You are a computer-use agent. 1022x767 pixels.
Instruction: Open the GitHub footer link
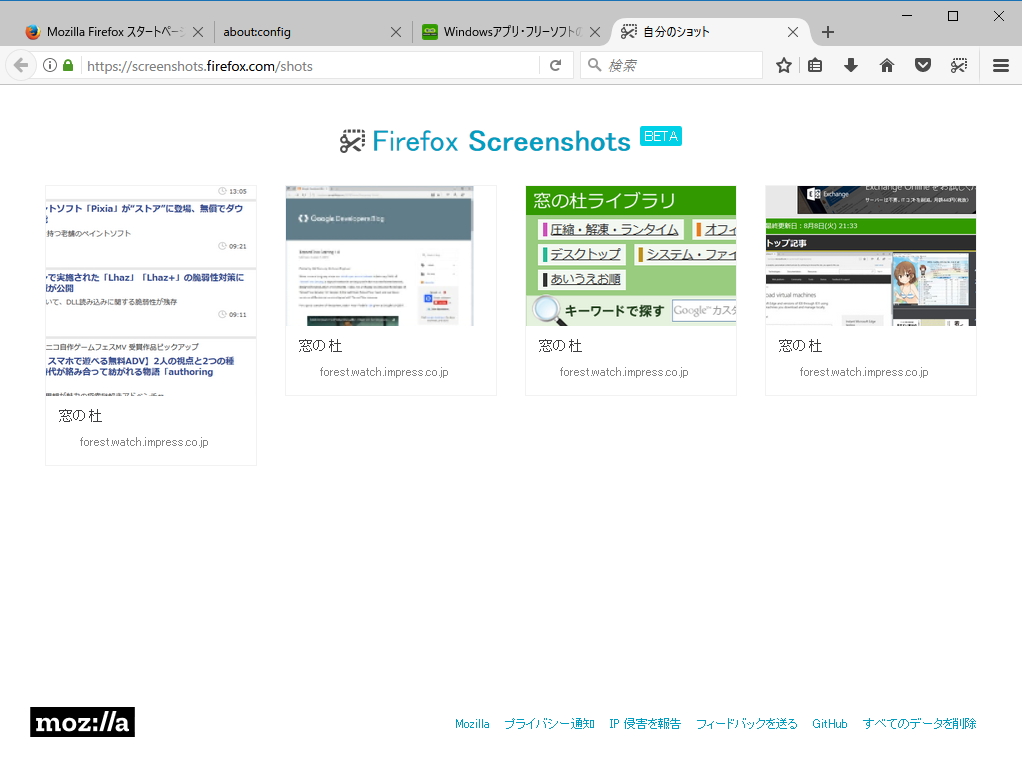click(830, 723)
